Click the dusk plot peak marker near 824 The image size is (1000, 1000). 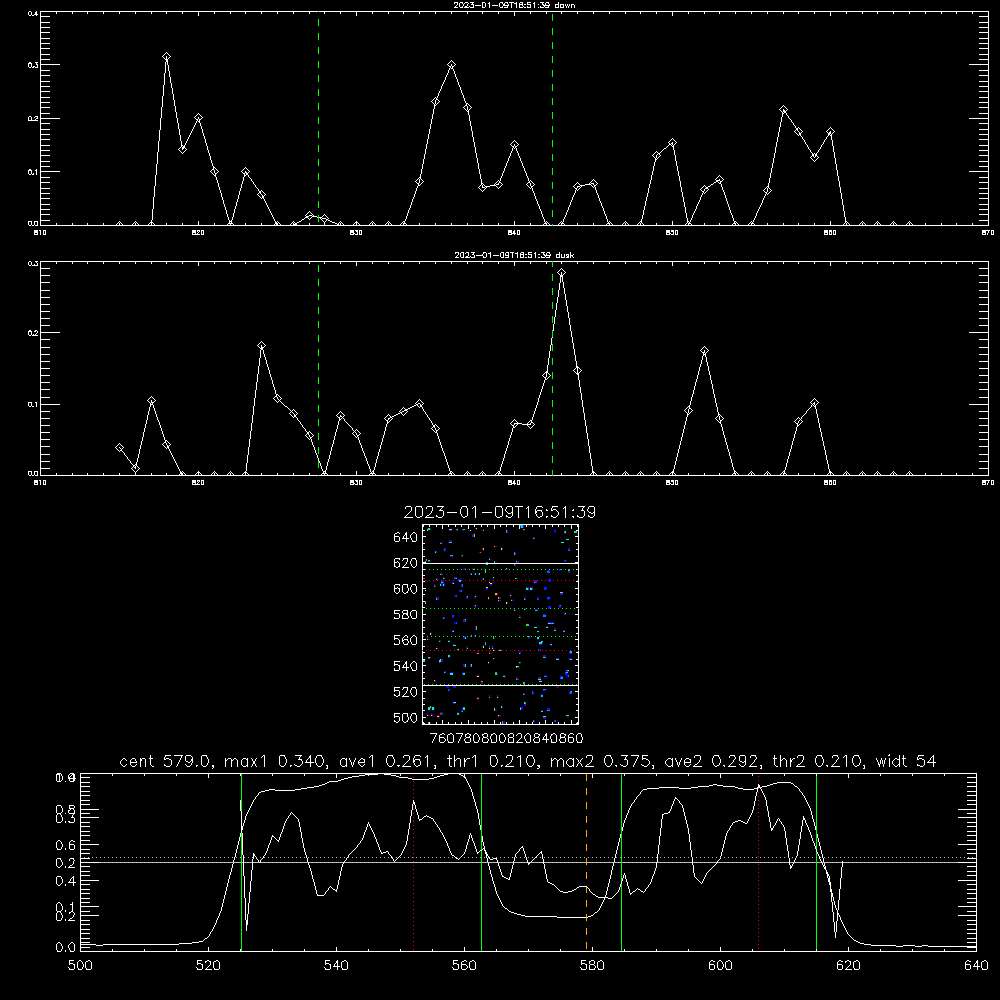click(x=261, y=346)
